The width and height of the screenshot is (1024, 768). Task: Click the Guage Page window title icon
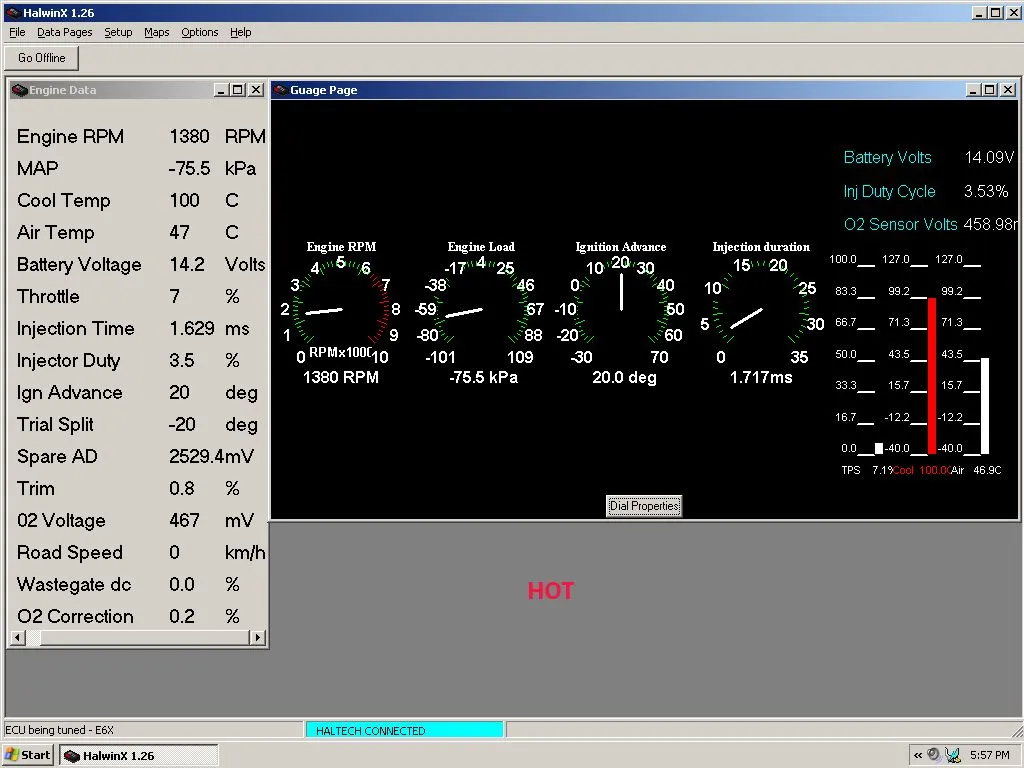(281, 90)
